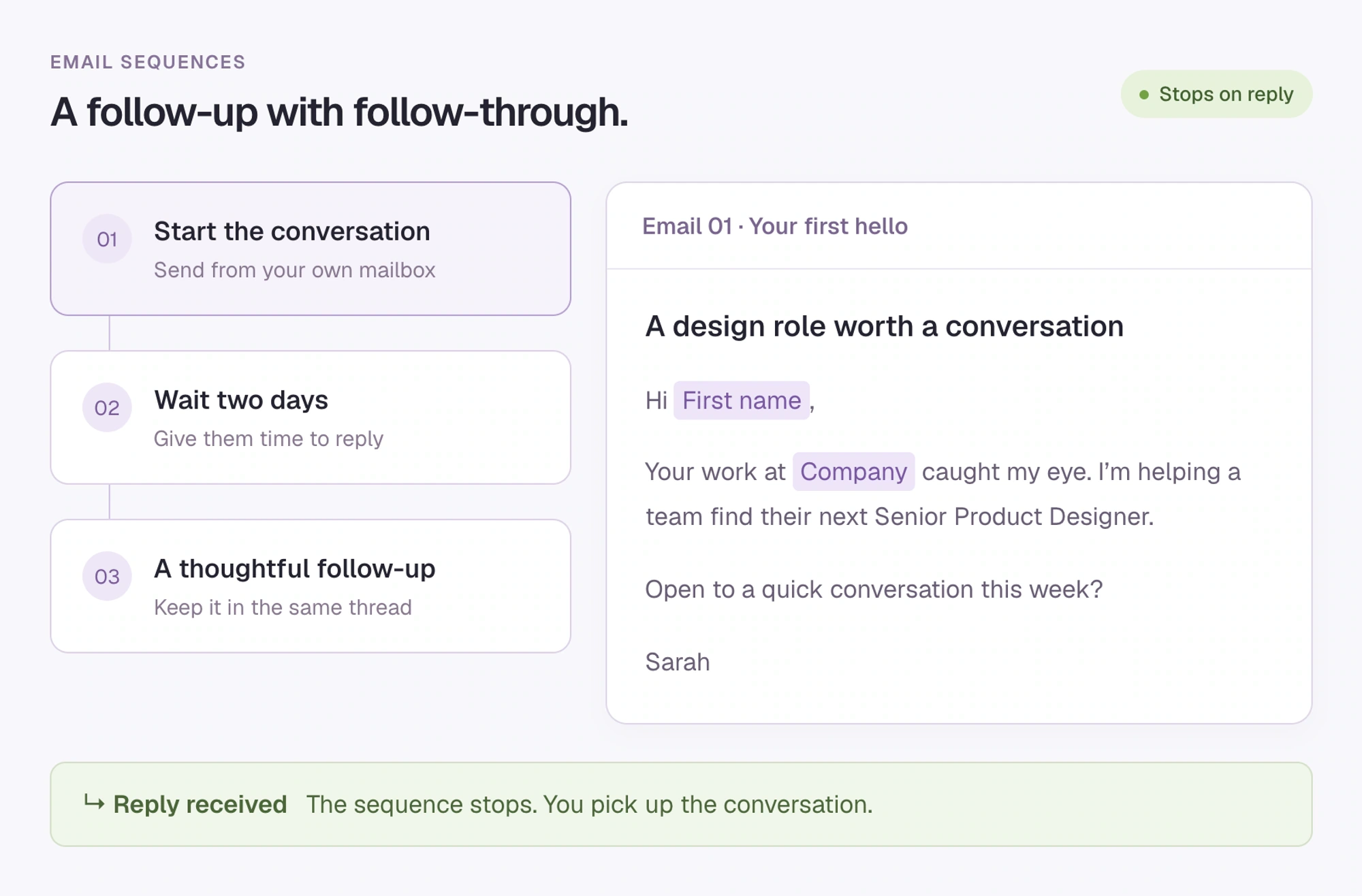
Task: Click 'Open to a quick conversation this week?' line
Action: point(874,590)
